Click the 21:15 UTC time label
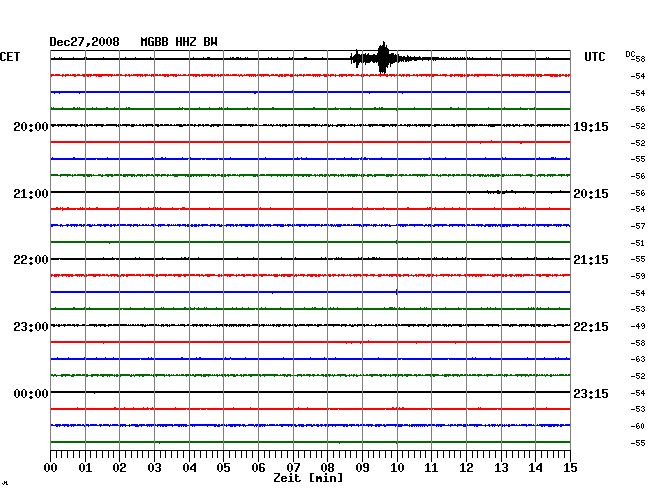 tap(591, 260)
